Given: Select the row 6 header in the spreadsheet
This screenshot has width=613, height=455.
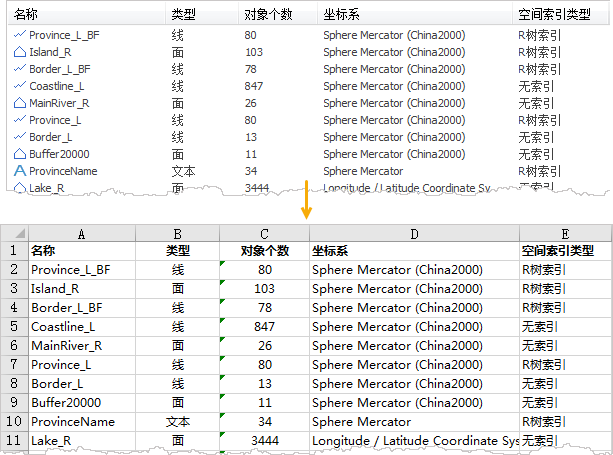Looking at the screenshot, I should (13, 345).
